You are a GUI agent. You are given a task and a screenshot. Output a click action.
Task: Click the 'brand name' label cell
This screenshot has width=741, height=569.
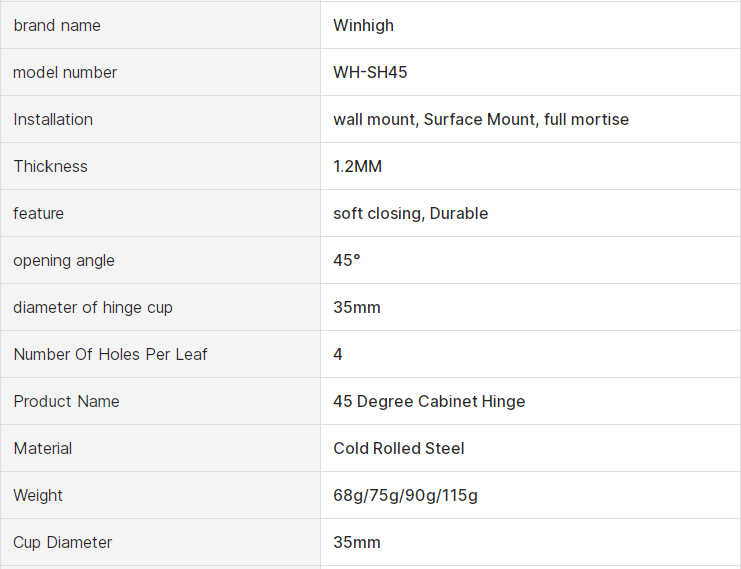pos(57,26)
